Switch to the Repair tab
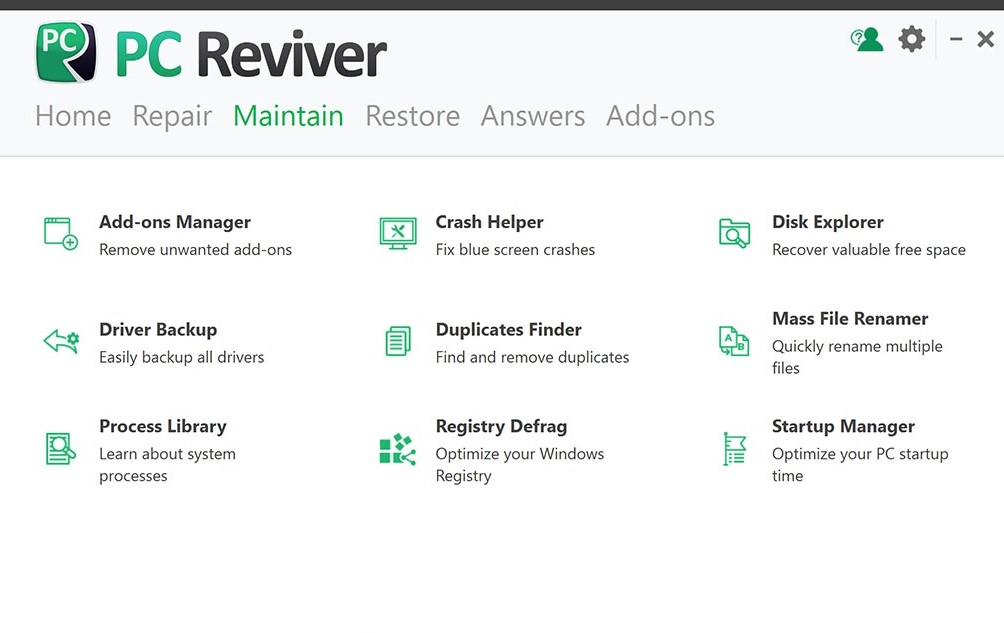 point(172,116)
